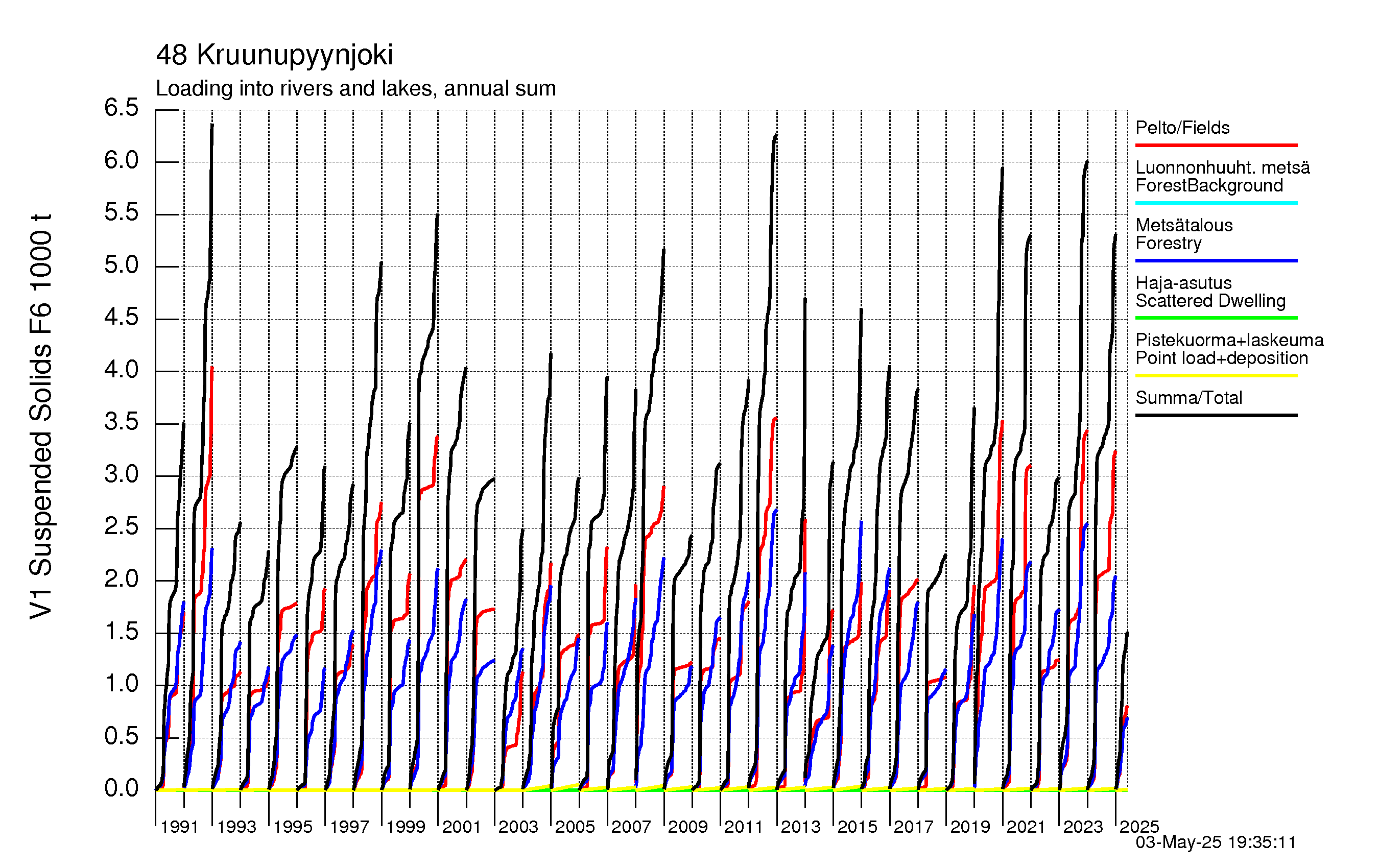Click the black Summa/Total legend line
This screenshot has height=868, width=1379.
point(1216,415)
